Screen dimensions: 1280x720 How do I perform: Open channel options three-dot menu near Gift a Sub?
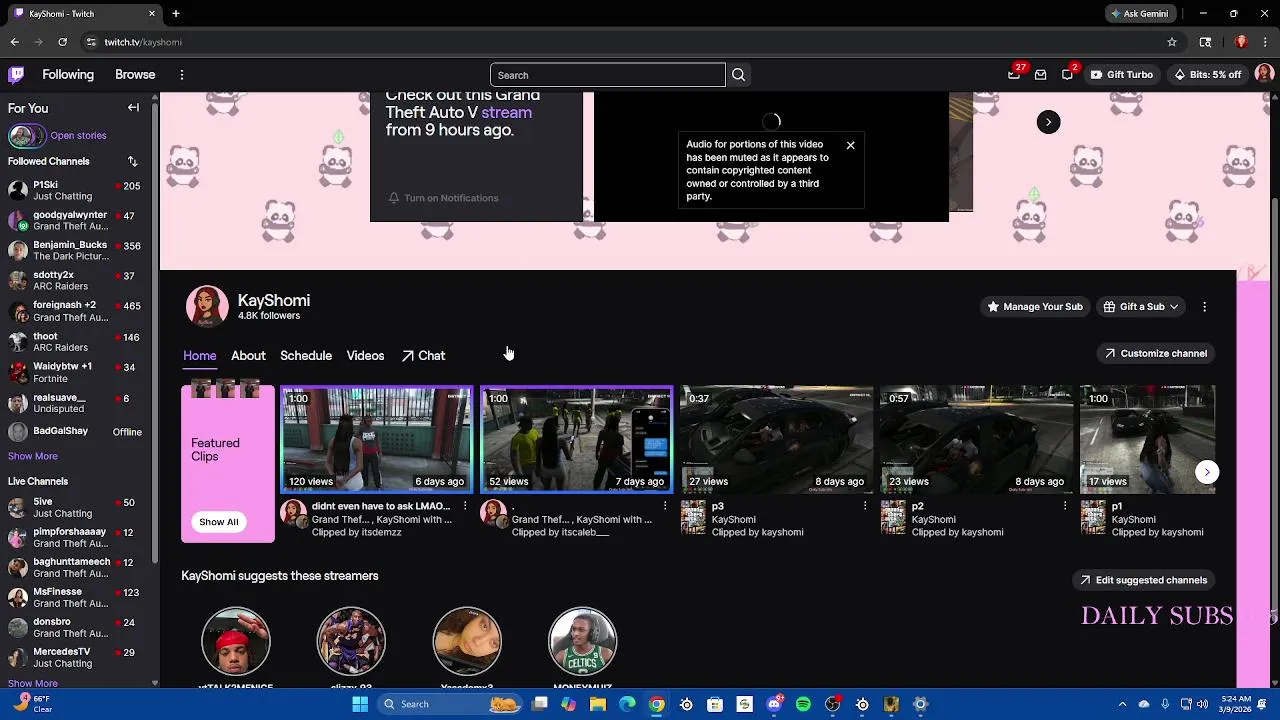tap(1204, 306)
